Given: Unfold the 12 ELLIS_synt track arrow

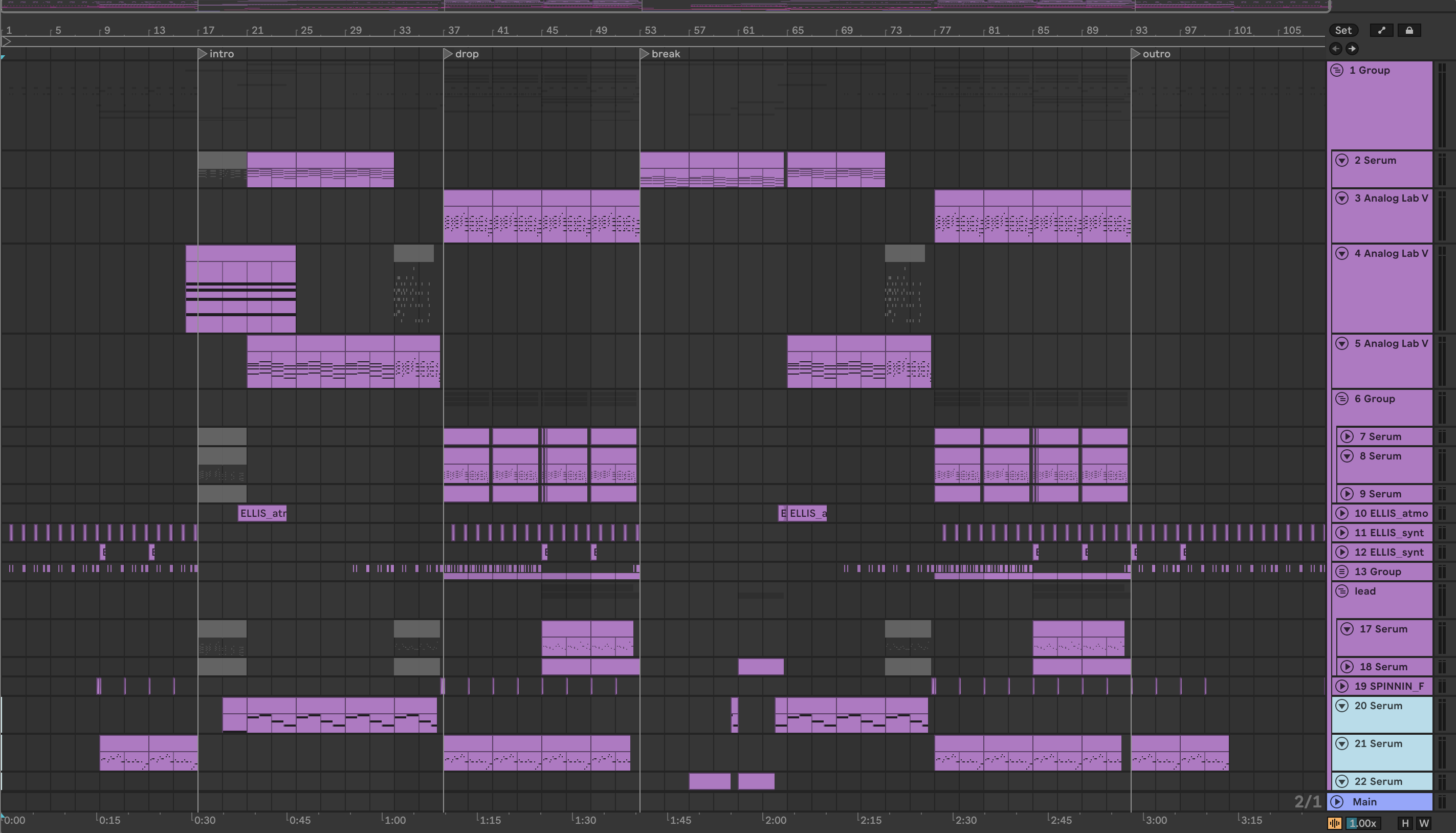Looking at the screenshot, I should pos(1342,552).
